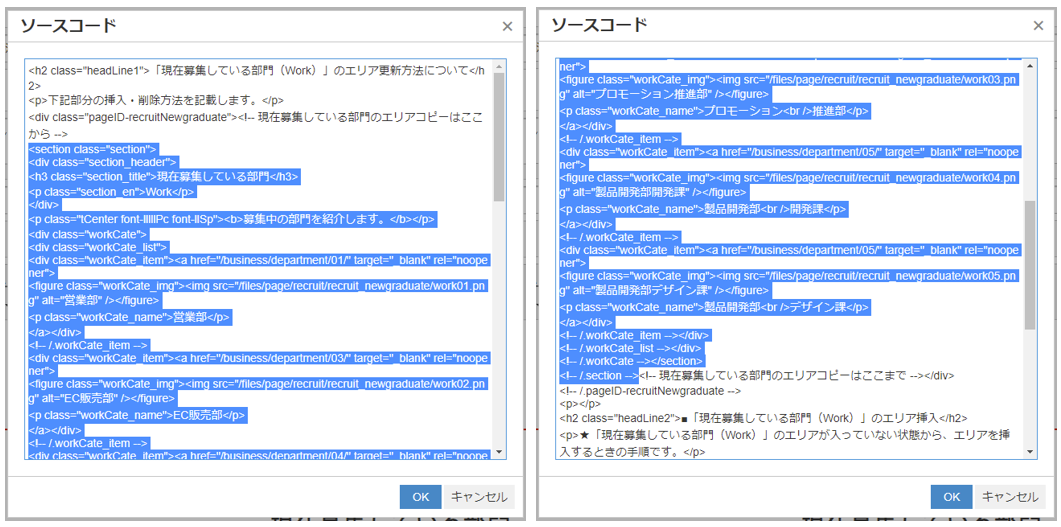Click キャンセル in the right source code dialog

[1010, 497]
